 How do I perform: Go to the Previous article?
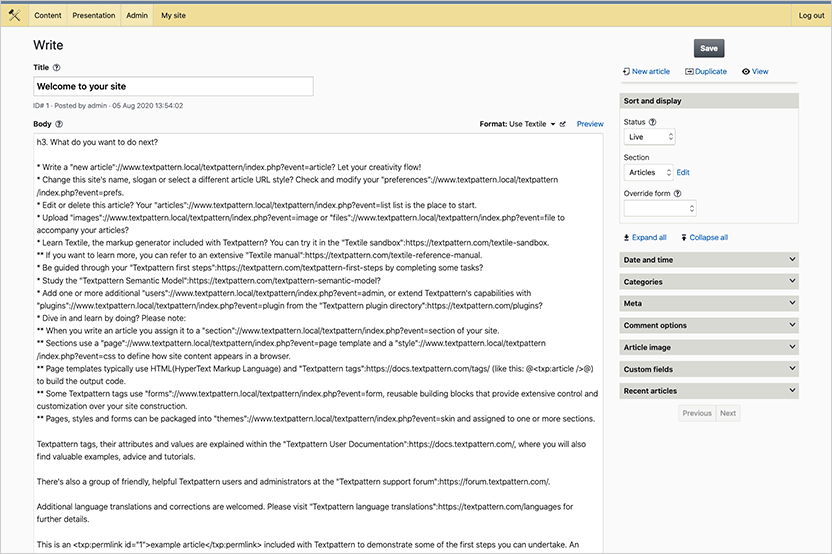(x=697, y=413)
